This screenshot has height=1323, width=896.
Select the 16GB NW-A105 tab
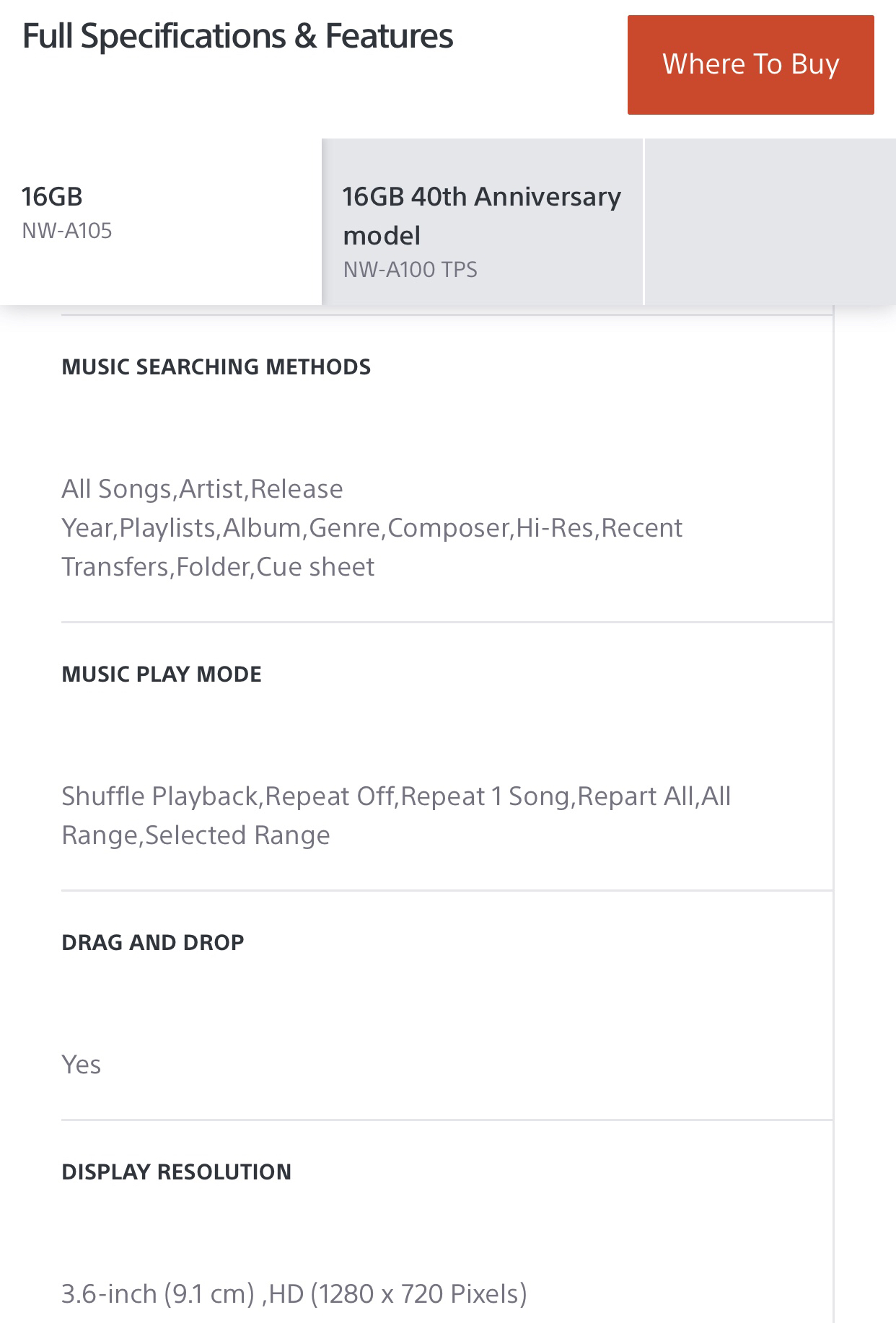tap(160, 221)
